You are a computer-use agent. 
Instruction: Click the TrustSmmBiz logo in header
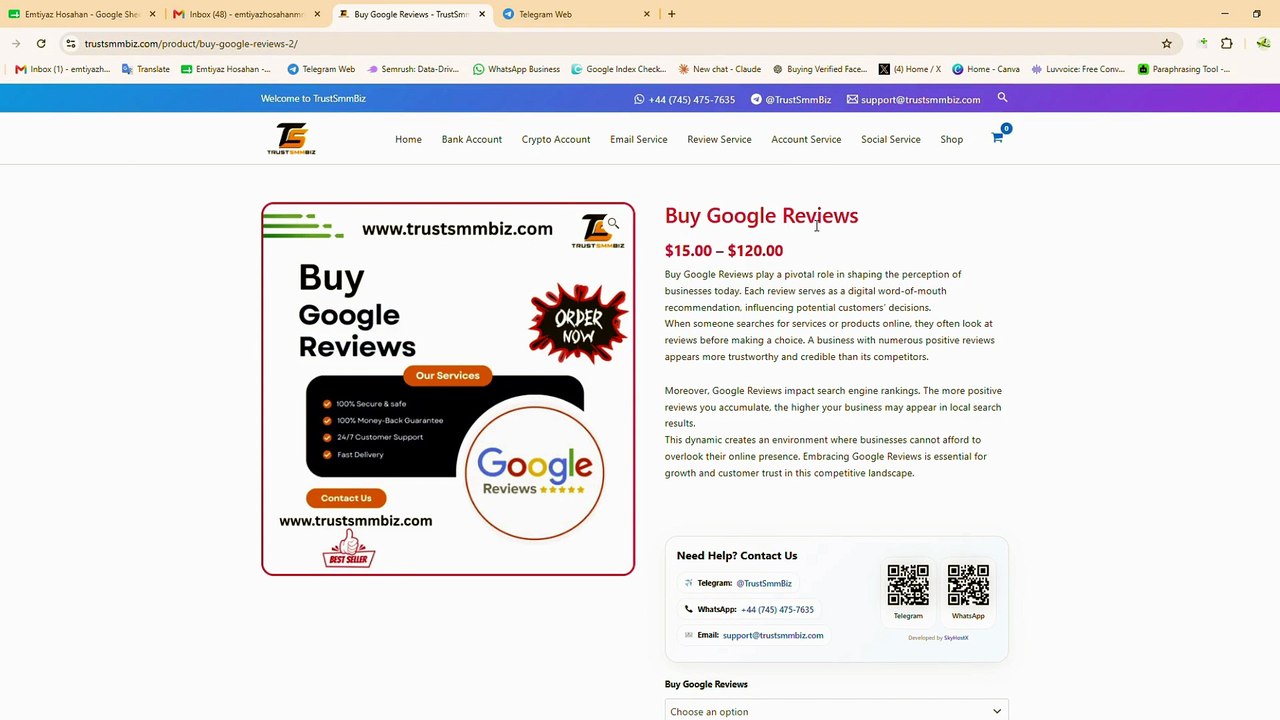click(x=291, y=139)
